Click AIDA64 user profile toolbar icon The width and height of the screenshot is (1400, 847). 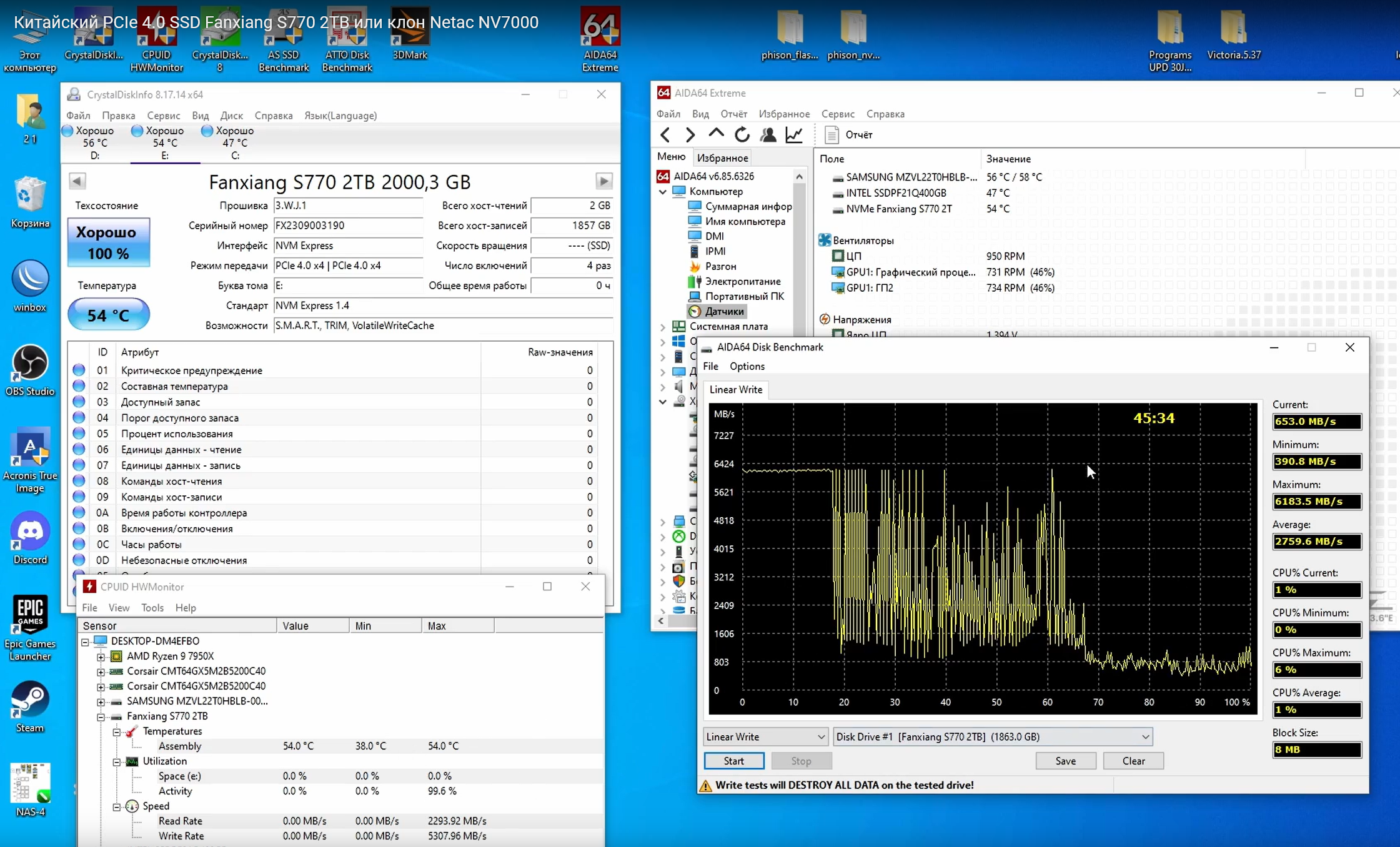[768, 134]
